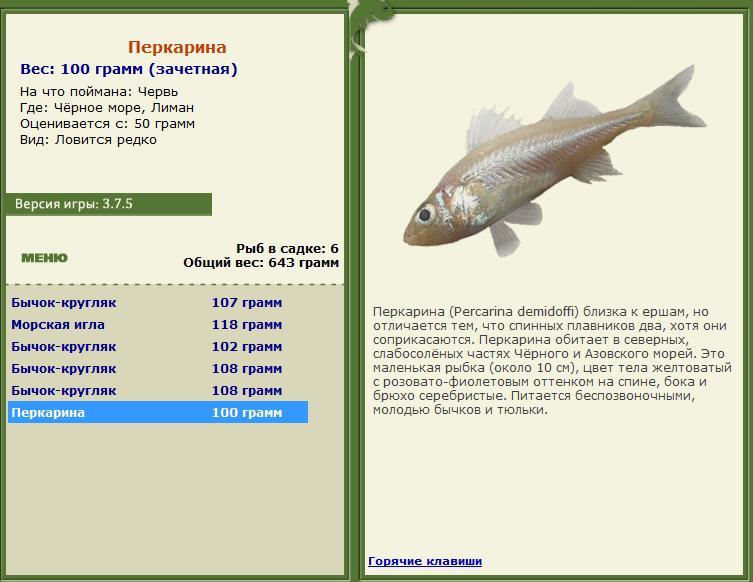Click the Версия игры: 3.7.5 bar

[109, 204]
